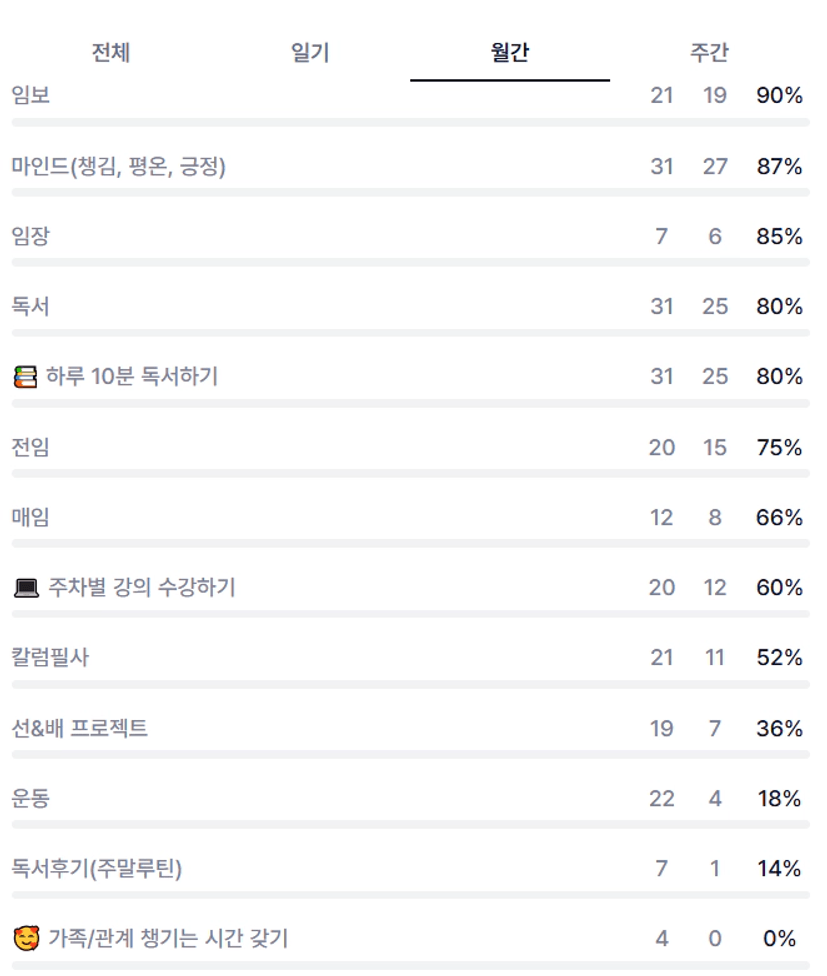Viewport: 827px width, 976px height.
Task: Select 하루 10분 독서하기 habit text
Action: [x=132, y=377]
